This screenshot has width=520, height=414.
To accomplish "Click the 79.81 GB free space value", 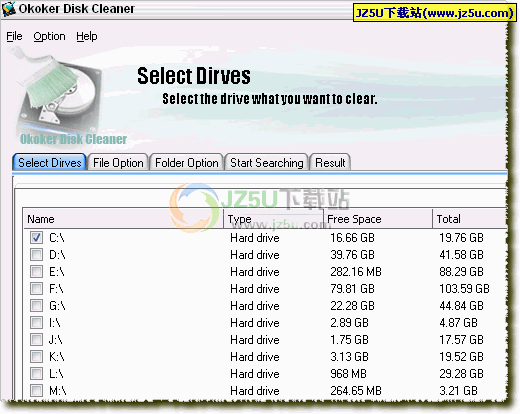I will 352,289.
